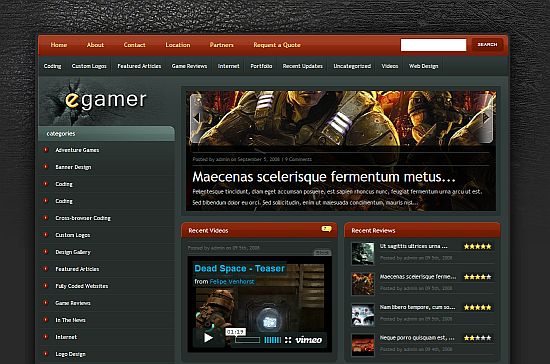Open the Nam libero tempore review
This screenshot has width=550, height=364.
pyautogui.click(x=417, y=307)
